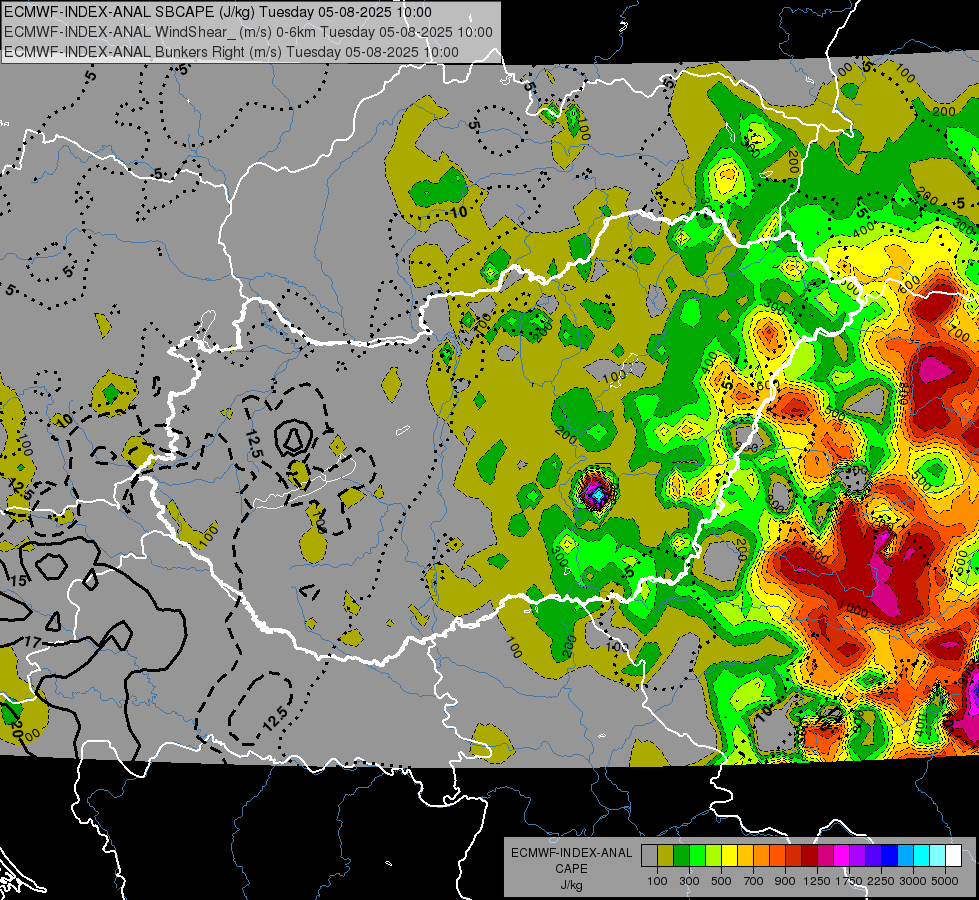
Task: Select the magenta legend swatch before 1750
Action: [842, 856]
